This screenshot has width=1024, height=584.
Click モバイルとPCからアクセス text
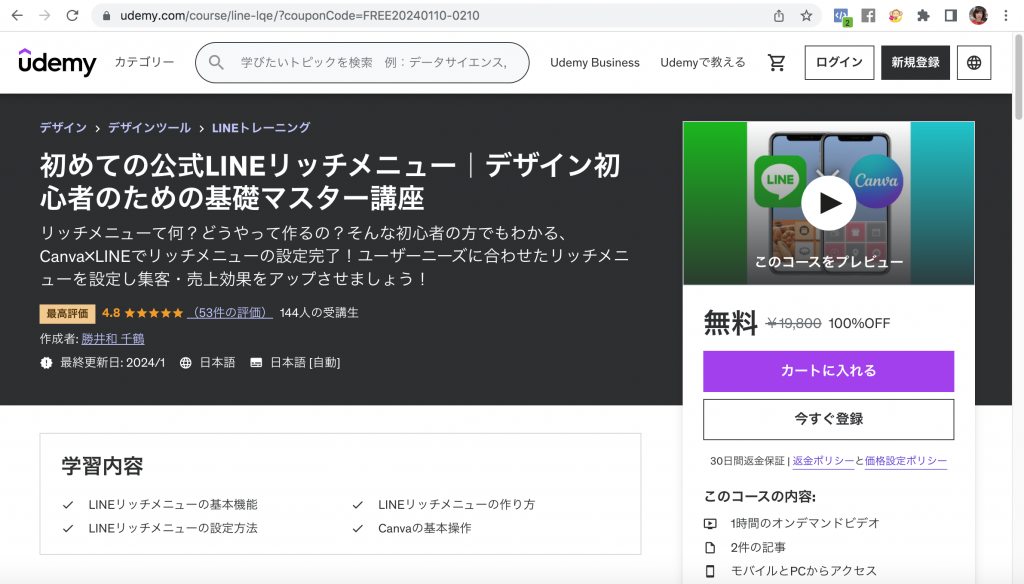click(x=803, y=571)
